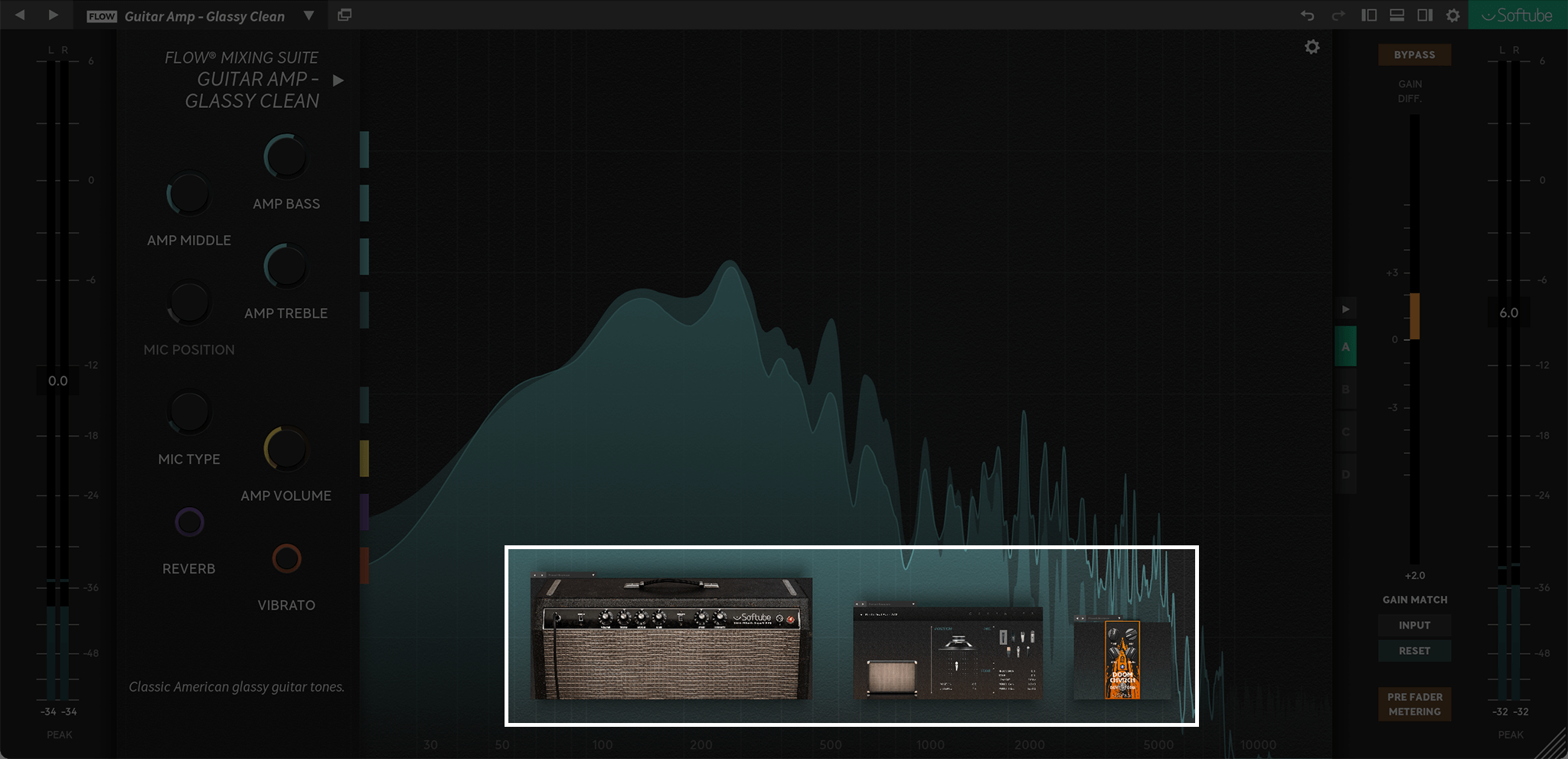
Task: Go to next preset with right arrow
Action: [x=53, y=15]
